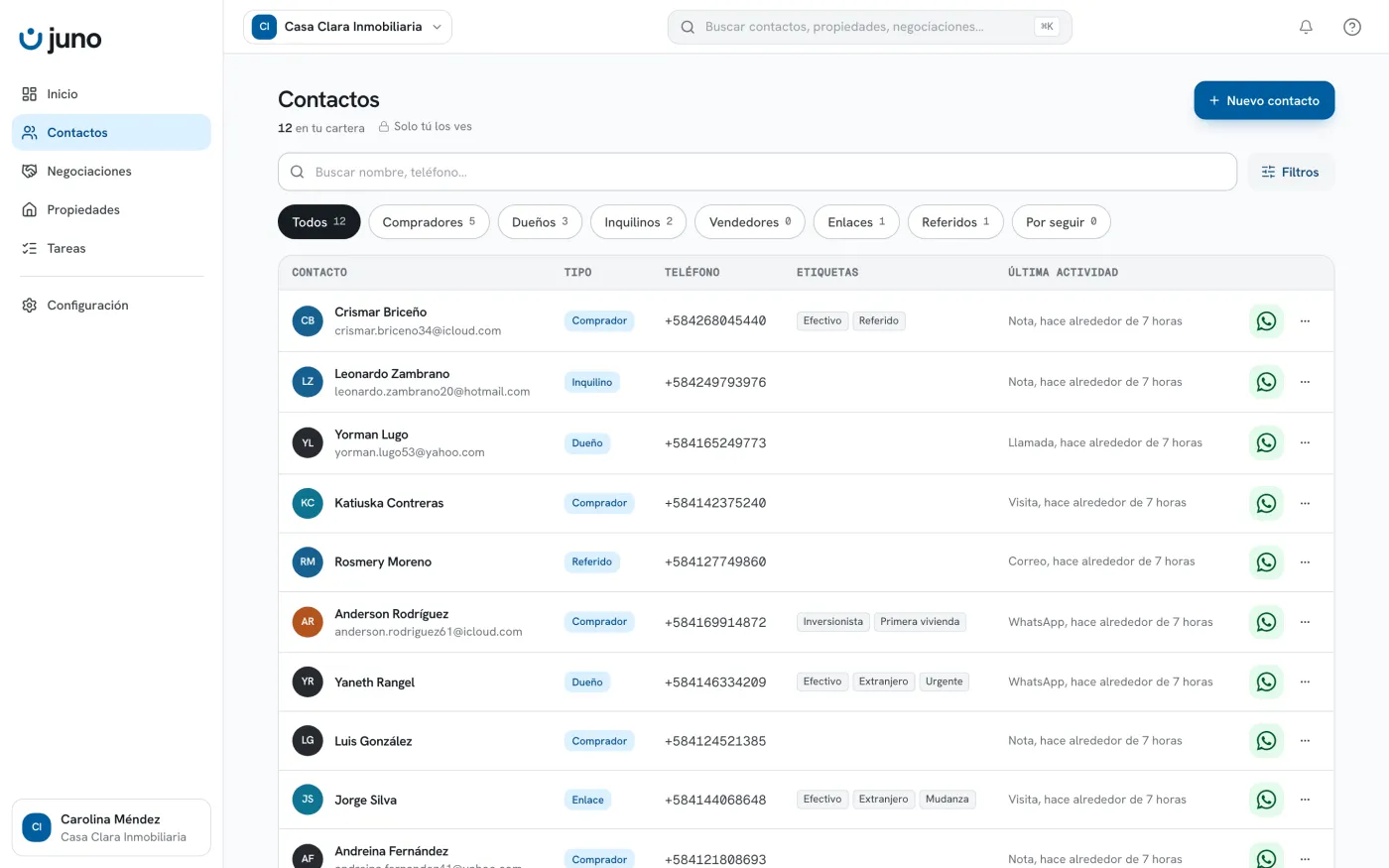1389x868 pixels.
Task: Open more options for Leonardo Zambrano row
Action: 1305,382
